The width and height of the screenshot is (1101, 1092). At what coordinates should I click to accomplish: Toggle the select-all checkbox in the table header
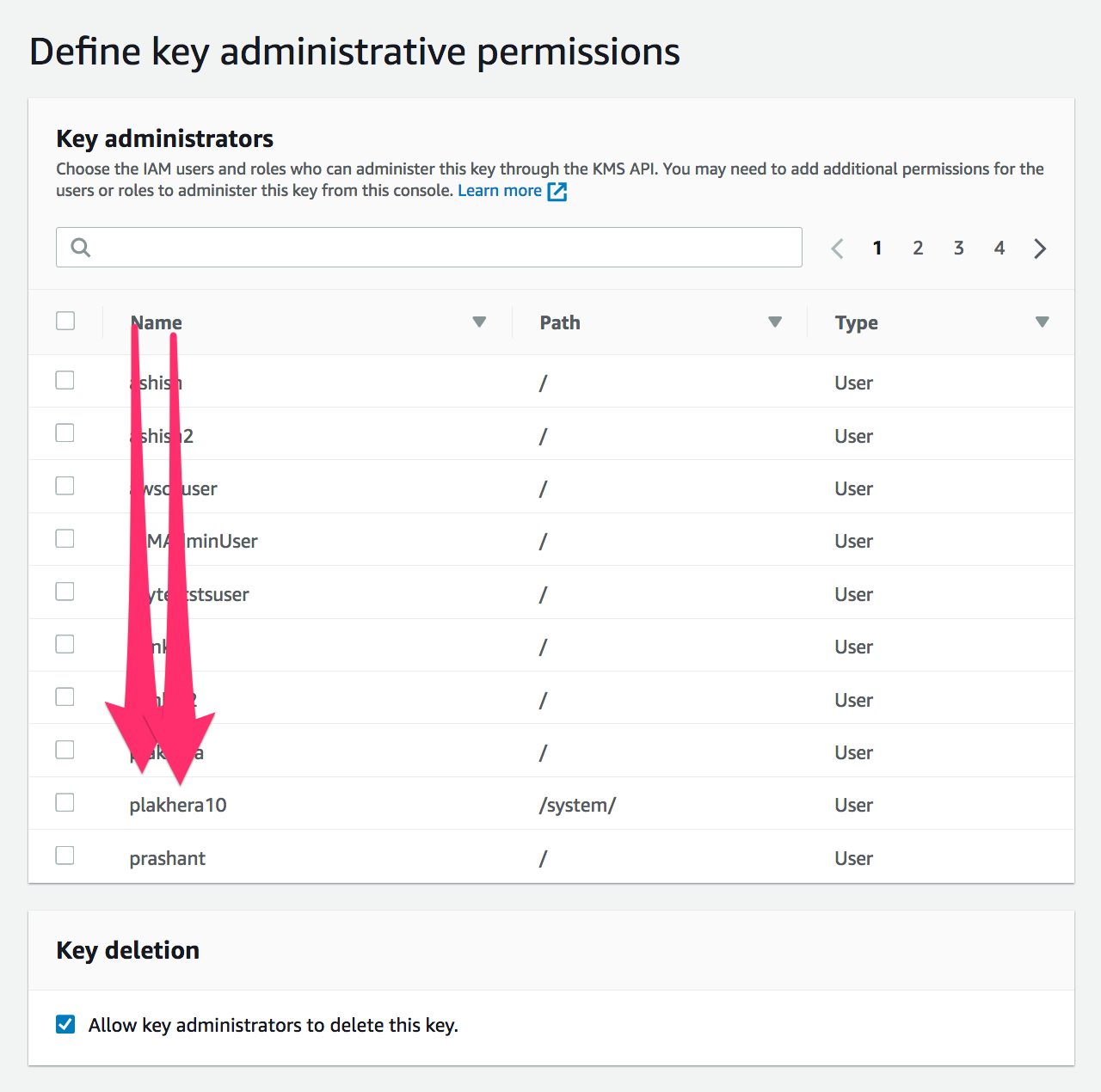click(65, 320)
